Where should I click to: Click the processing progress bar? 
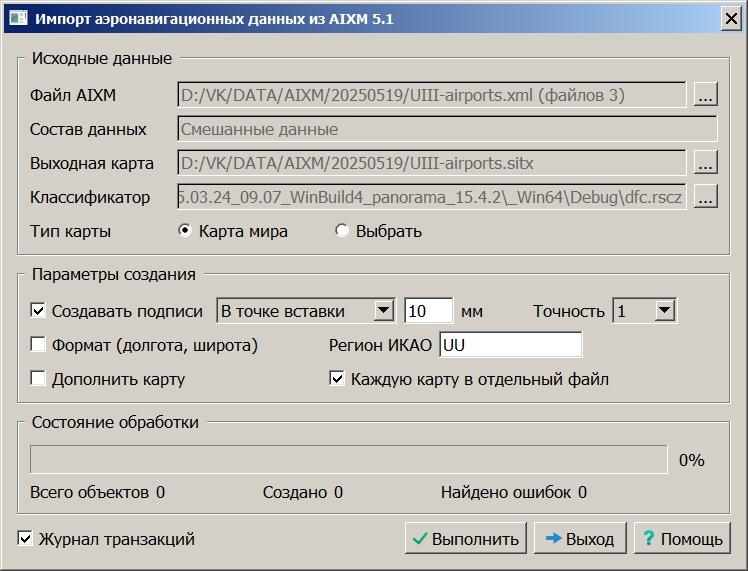349,459
